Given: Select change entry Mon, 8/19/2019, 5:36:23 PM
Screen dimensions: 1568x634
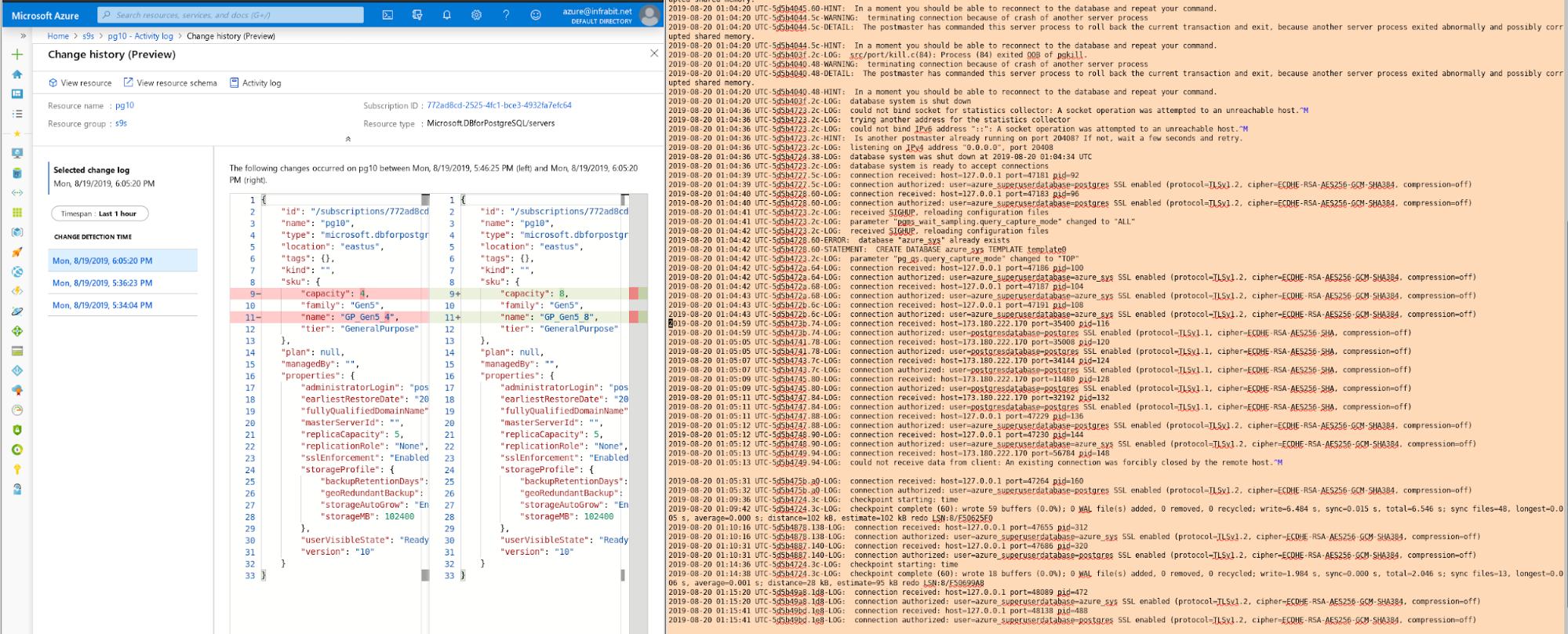Looking at the screenshot, I should point(122,283).
